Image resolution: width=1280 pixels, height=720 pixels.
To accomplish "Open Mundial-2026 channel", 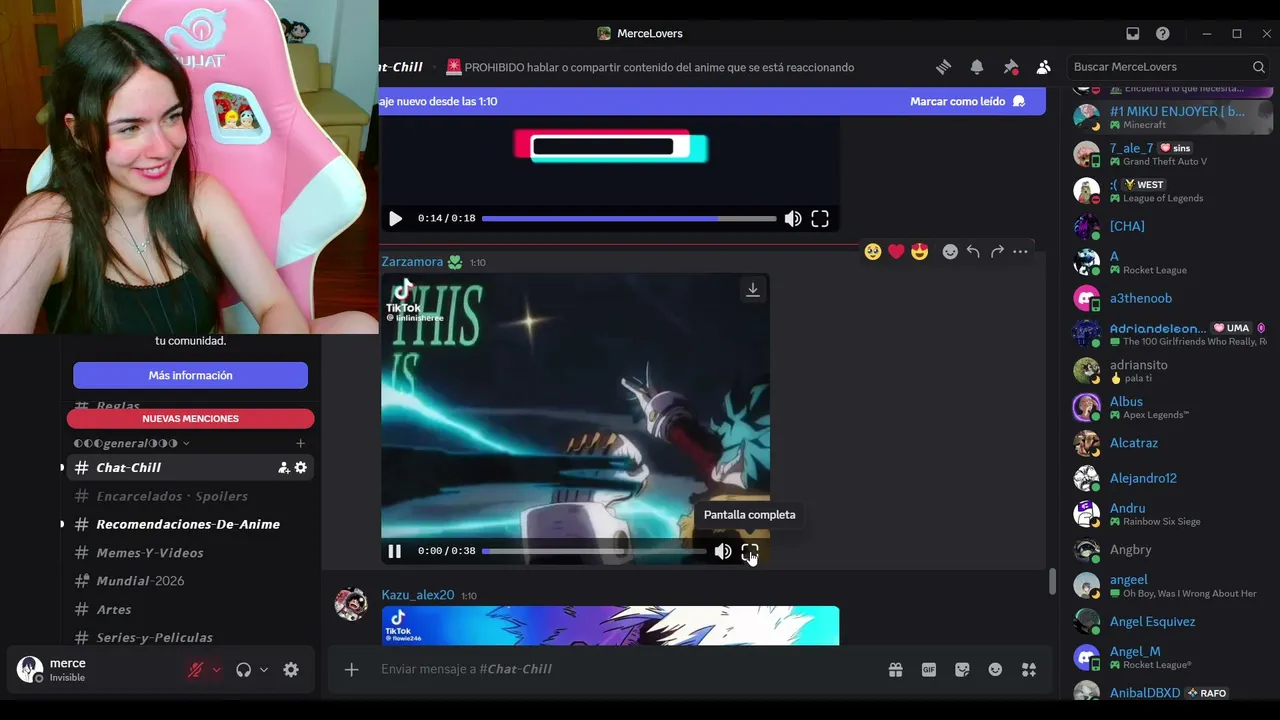I will click(x=190, y=581).
